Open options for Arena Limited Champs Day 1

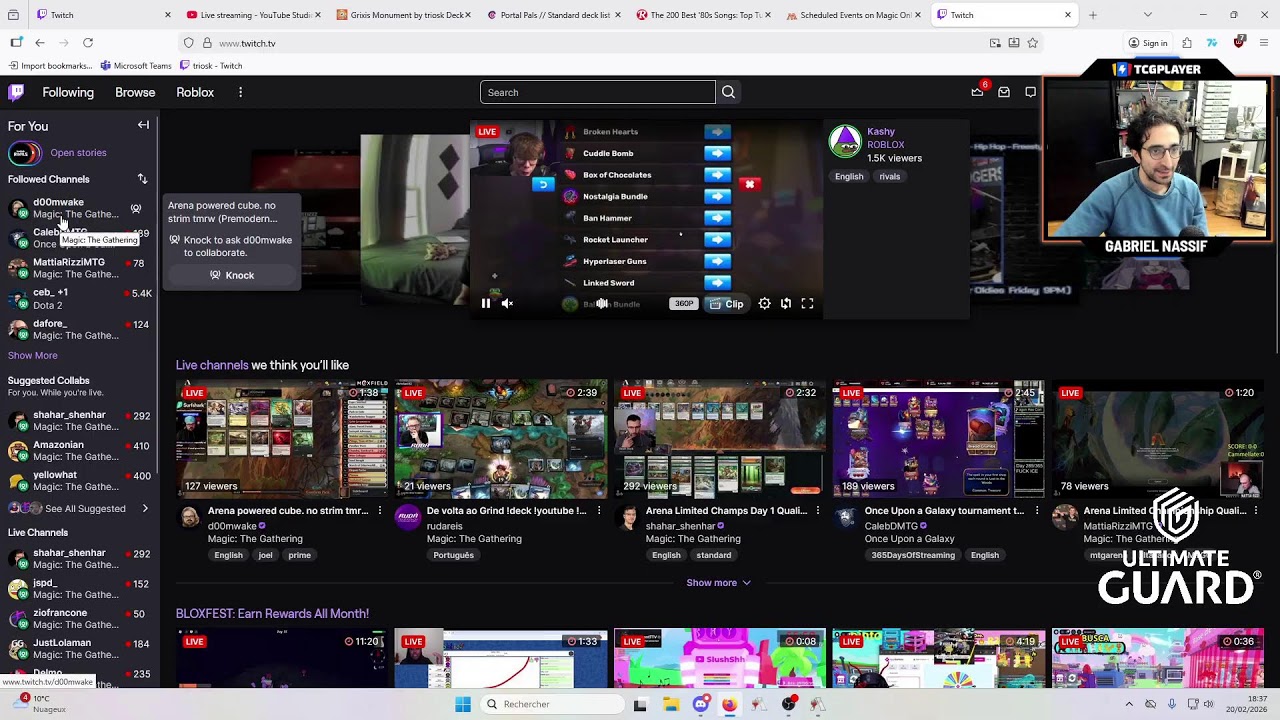[818, 511]
